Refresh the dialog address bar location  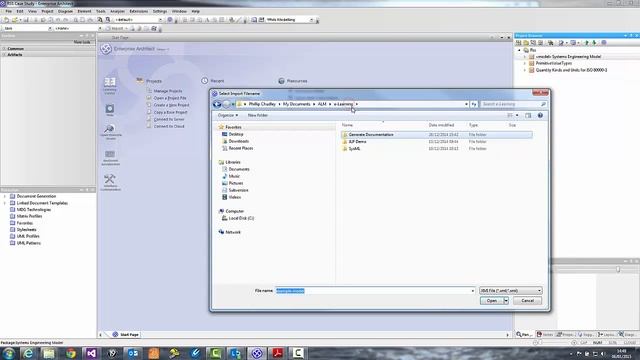474,104
